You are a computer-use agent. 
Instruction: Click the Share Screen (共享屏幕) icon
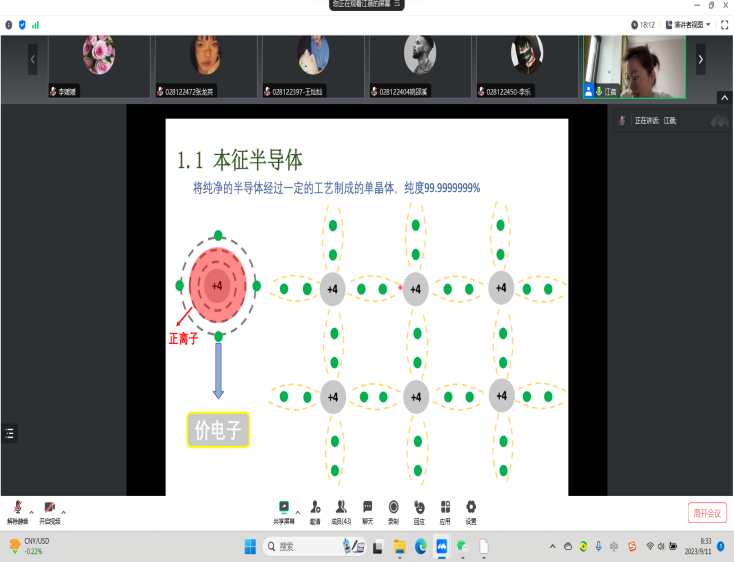click(284, 508)
